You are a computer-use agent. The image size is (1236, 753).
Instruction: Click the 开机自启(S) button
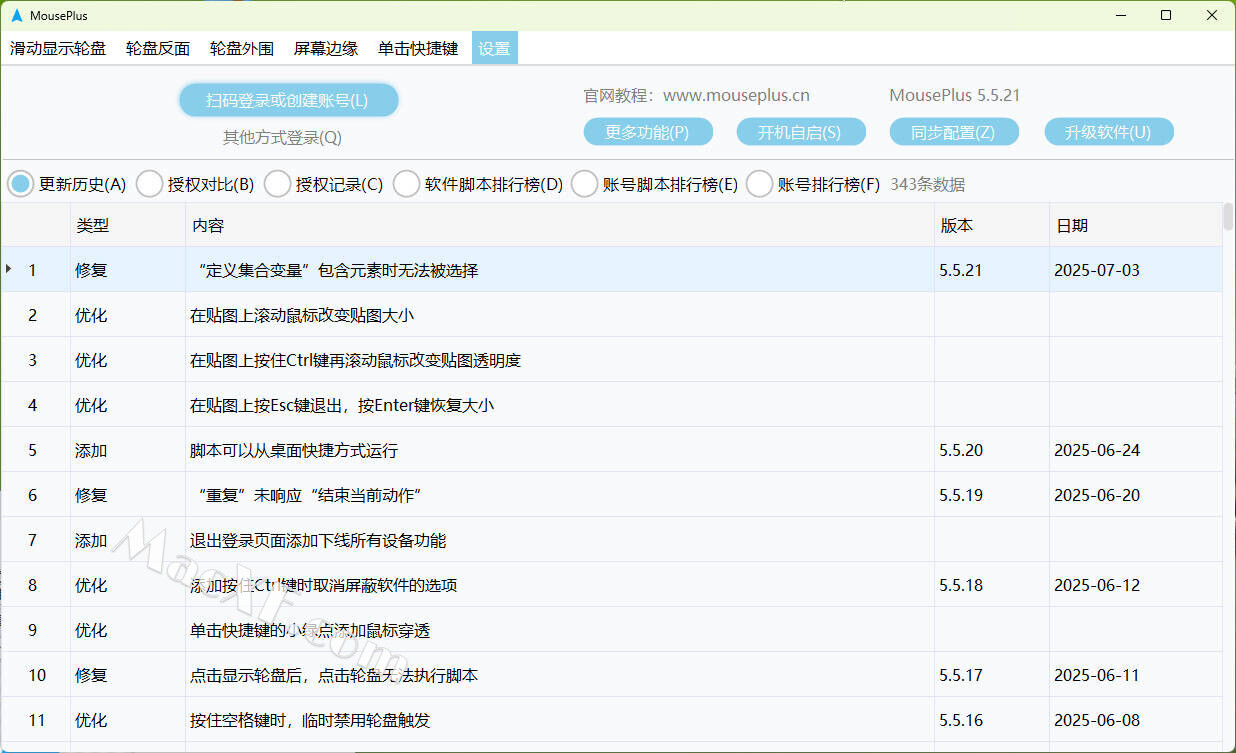799,132
